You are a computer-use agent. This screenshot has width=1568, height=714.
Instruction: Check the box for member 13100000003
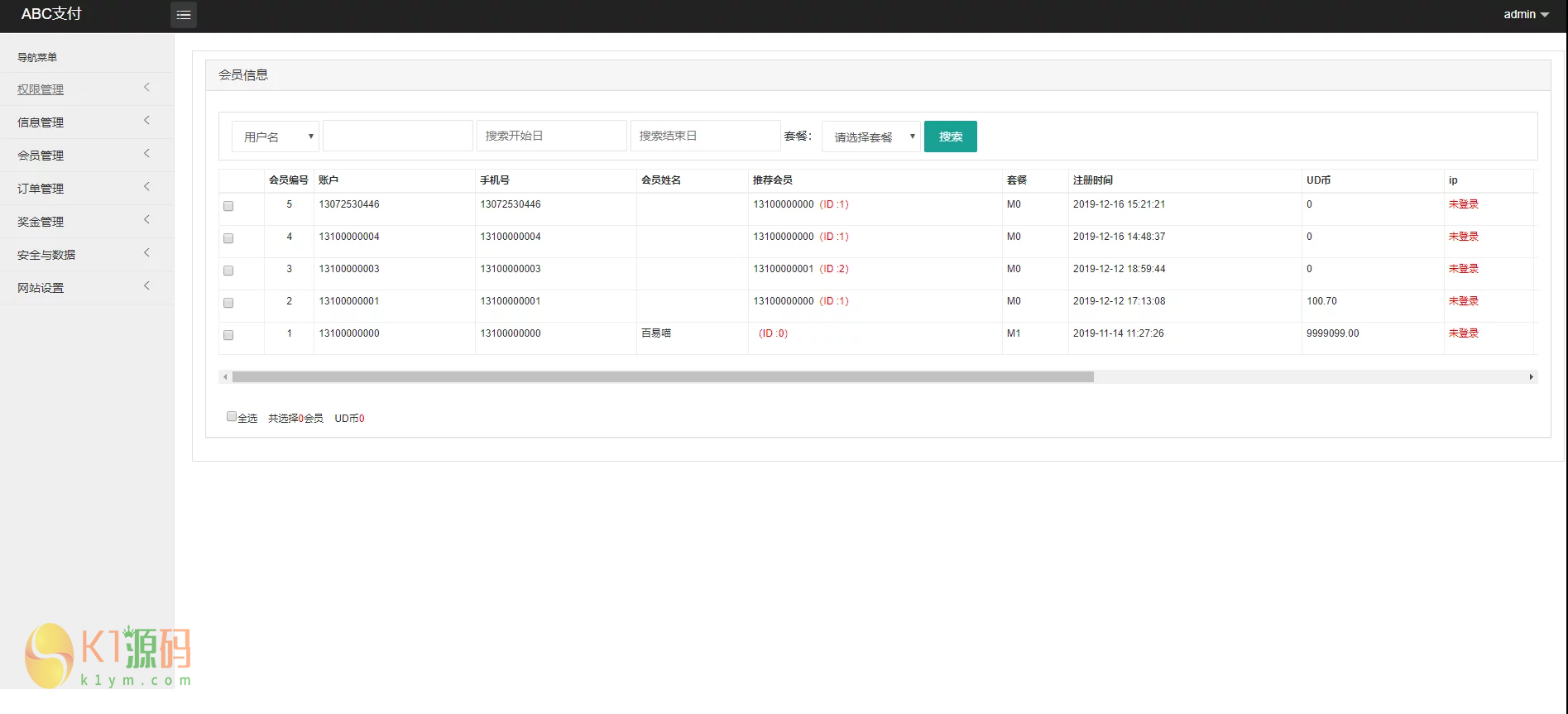coord(228,271)
